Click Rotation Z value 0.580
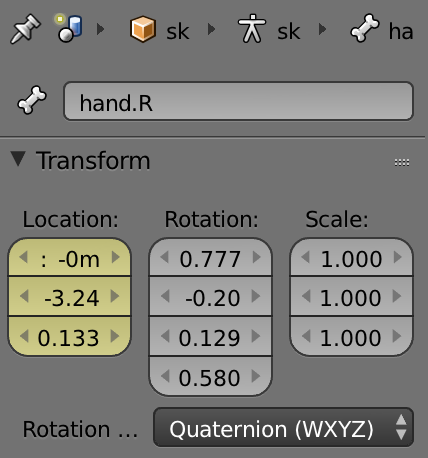 [210, 376]
